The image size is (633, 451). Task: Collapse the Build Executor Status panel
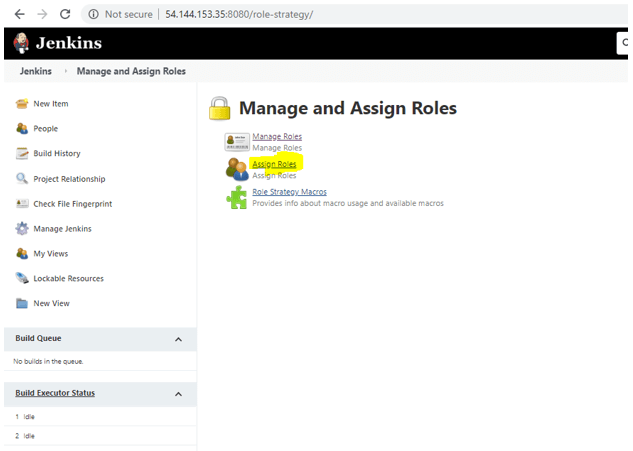(178, 393)
